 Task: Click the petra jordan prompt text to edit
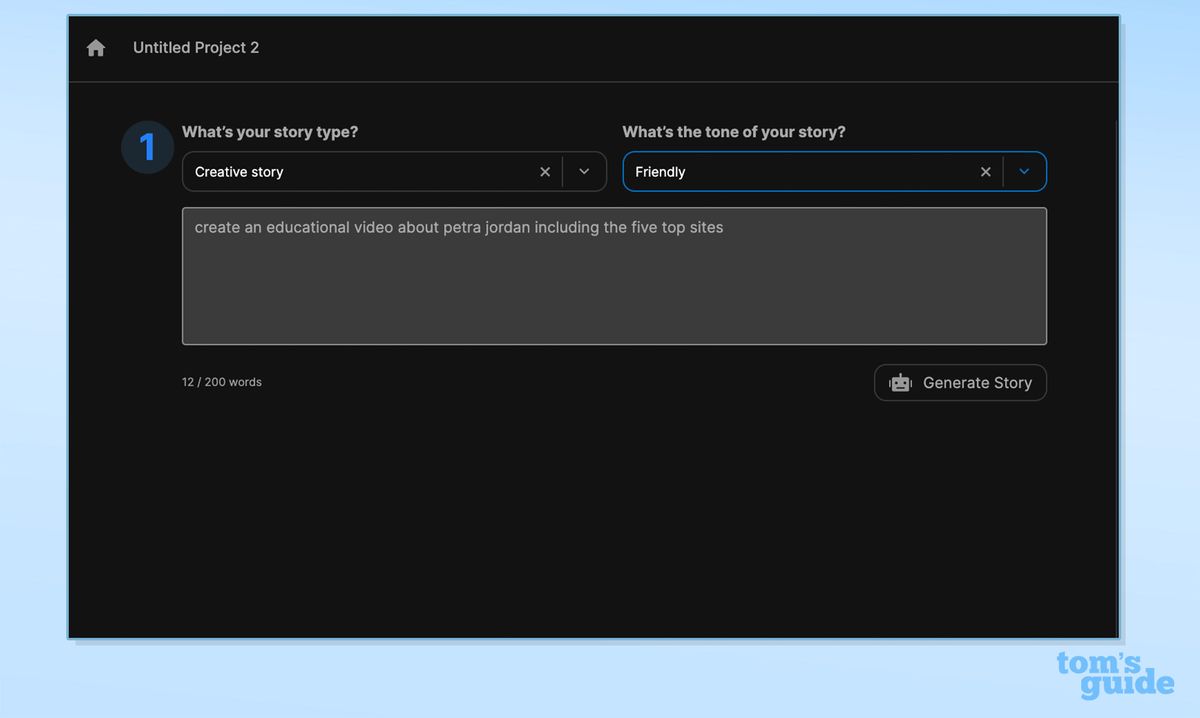click(457, 227)
